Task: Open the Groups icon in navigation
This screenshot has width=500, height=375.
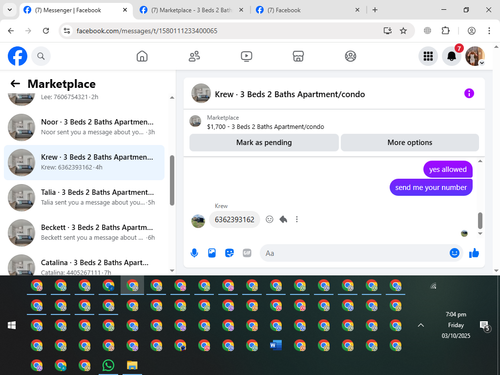Action: [350, 56]
